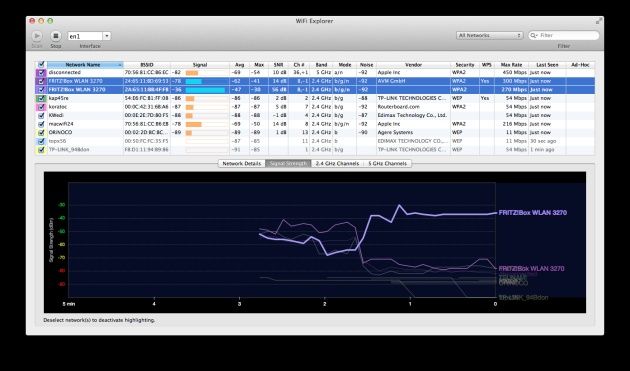The height and width of the screenshot is (371, 630).
Task: Toggle the header select-all networks checkbox
Action: pyautogui.click(x=41, y=64)
